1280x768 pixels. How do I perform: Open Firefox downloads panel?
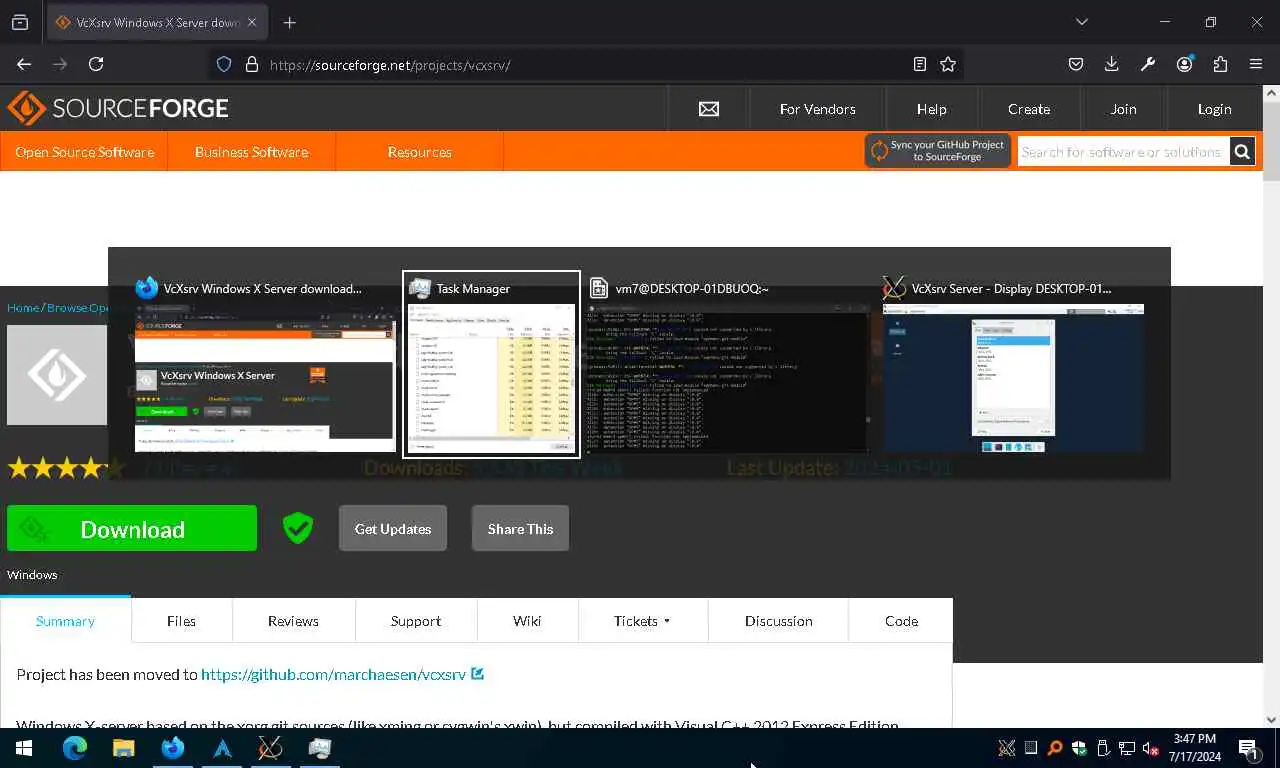pos(1111,64)
